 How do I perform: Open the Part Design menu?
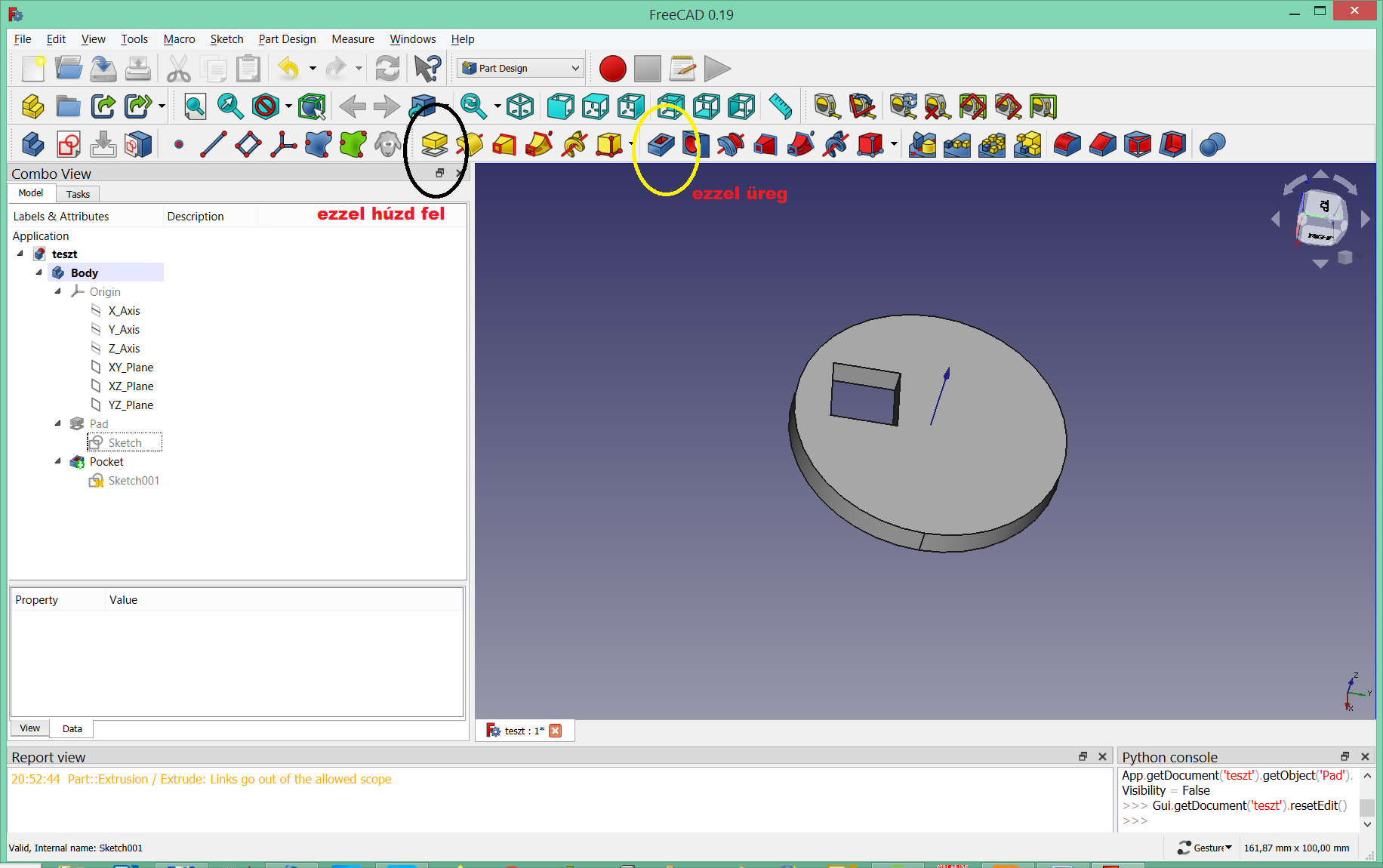point(287,39)
